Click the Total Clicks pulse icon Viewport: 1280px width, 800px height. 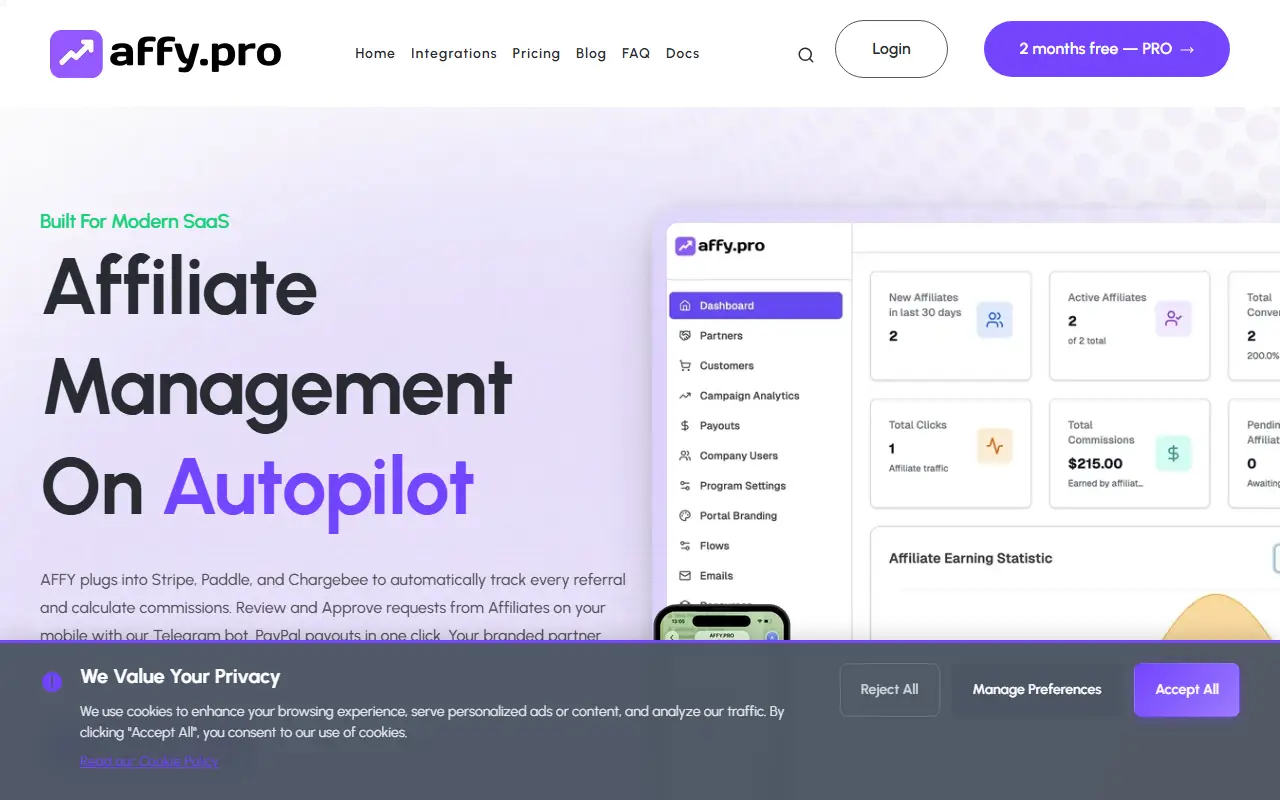[x=994, y=446]
